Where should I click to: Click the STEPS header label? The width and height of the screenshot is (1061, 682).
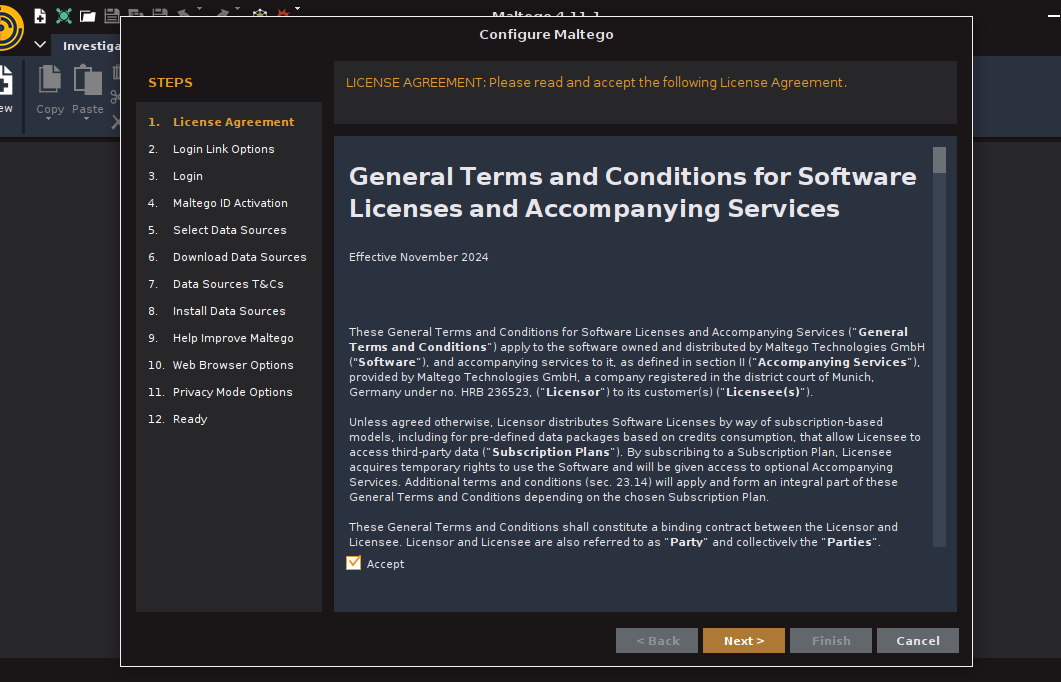pos(171,83)
